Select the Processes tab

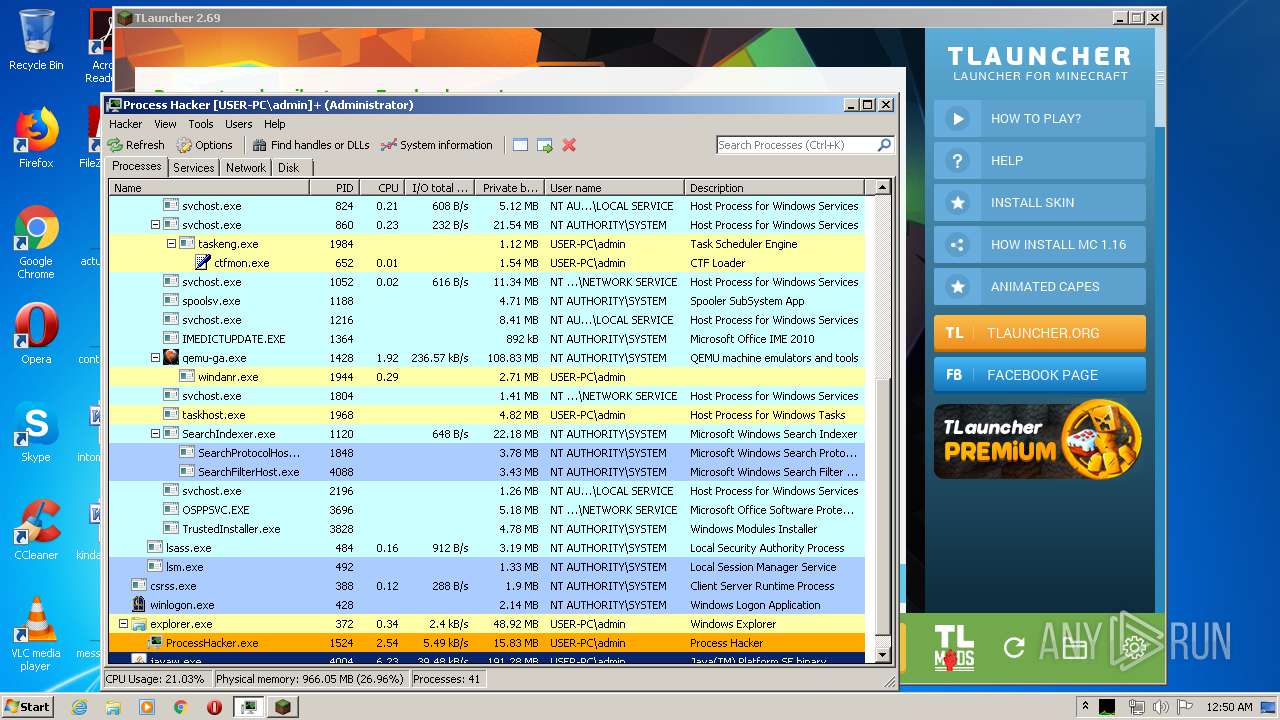click(x=137, y=167)
